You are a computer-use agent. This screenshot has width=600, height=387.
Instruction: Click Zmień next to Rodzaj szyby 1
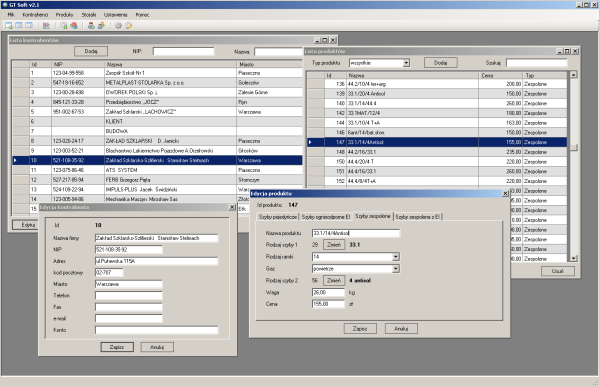pyautogui.click(x=334, y=245)
